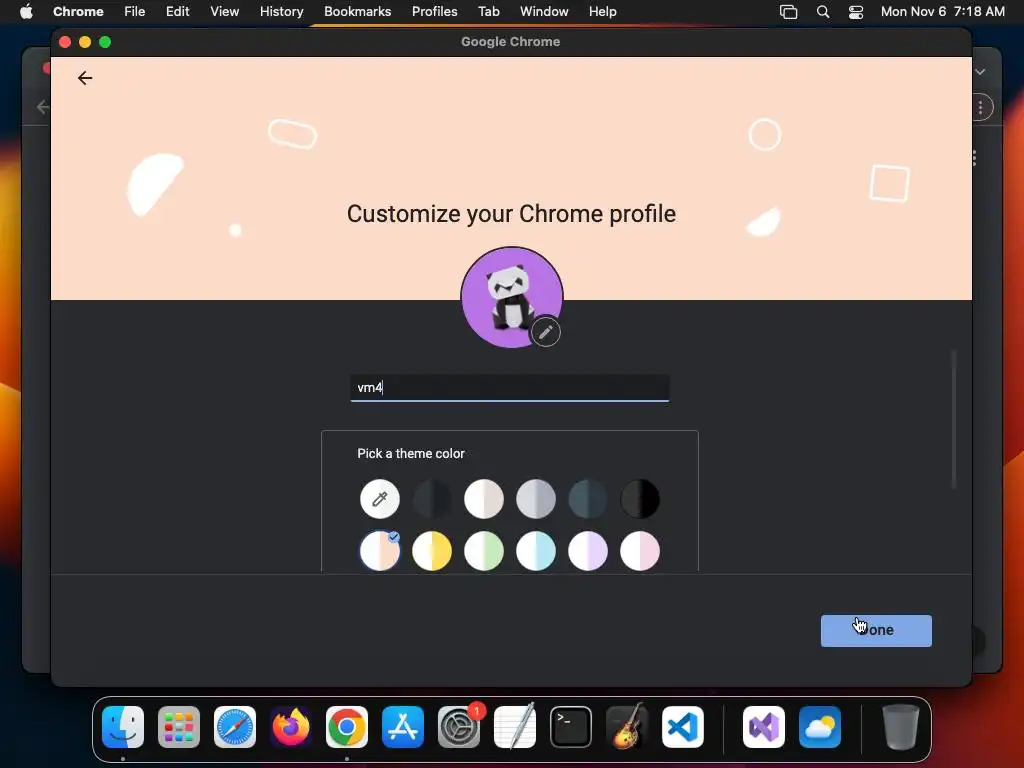This screenshot has width=1024, height=768.
Task: Open Control Center in menu bar
Action: click(856, 12)
